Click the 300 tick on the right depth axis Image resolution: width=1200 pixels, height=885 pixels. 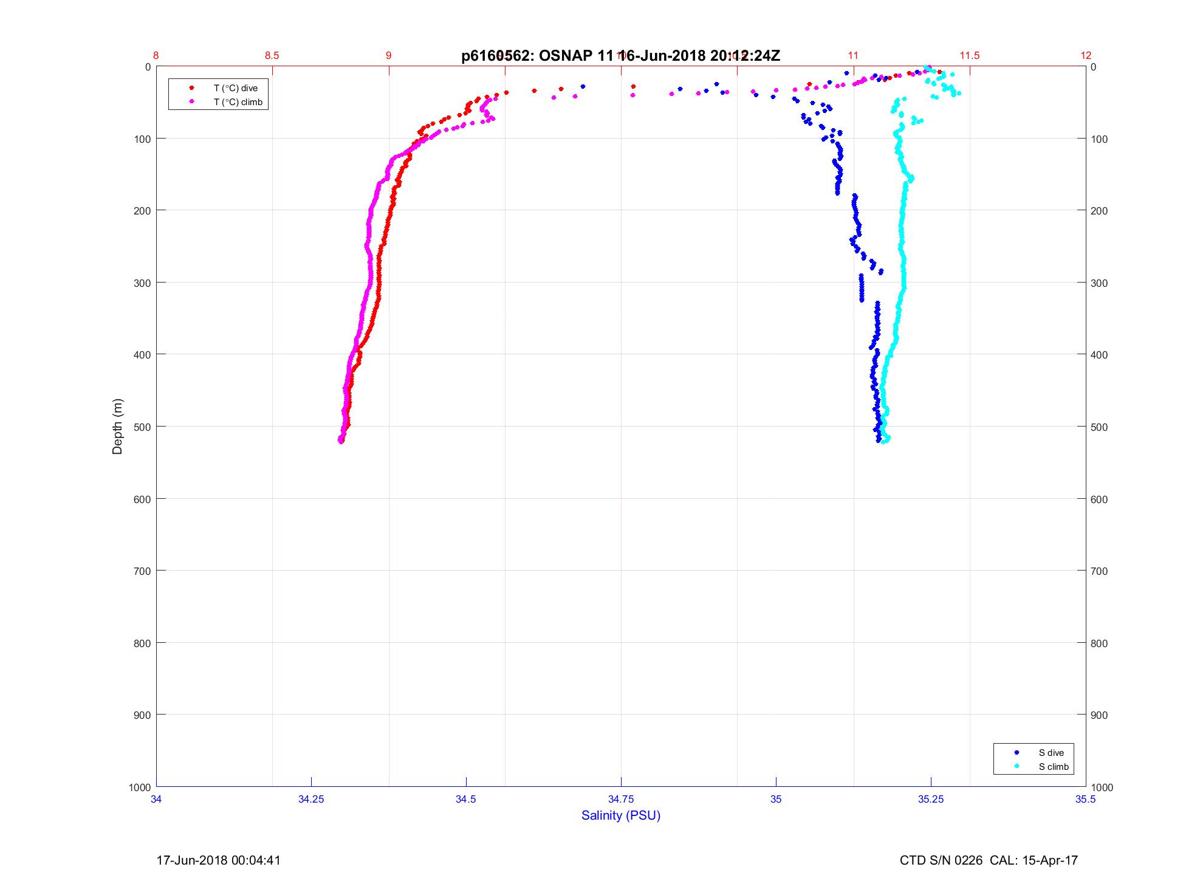click(x=1101, y=283)
